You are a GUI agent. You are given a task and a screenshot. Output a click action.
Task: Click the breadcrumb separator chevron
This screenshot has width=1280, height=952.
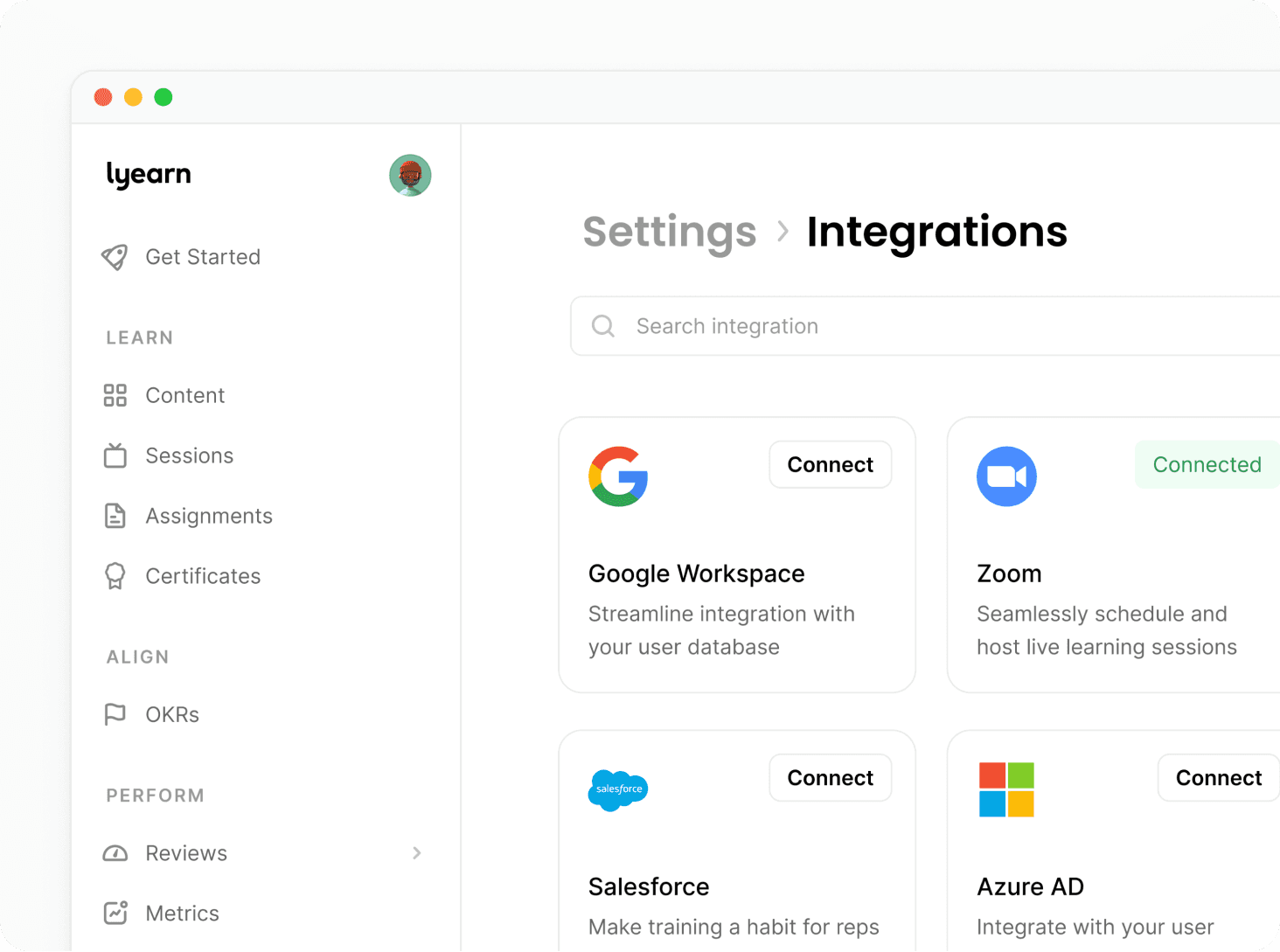click(783, 232)
